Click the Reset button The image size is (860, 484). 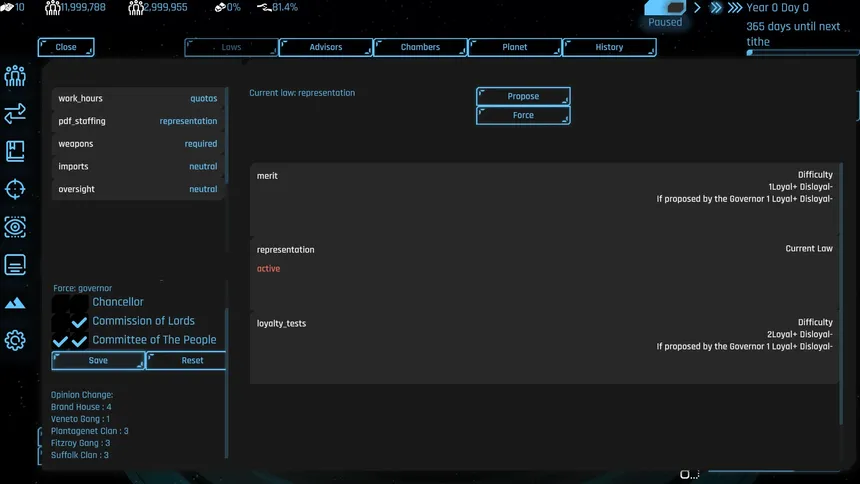coord(186,361)
